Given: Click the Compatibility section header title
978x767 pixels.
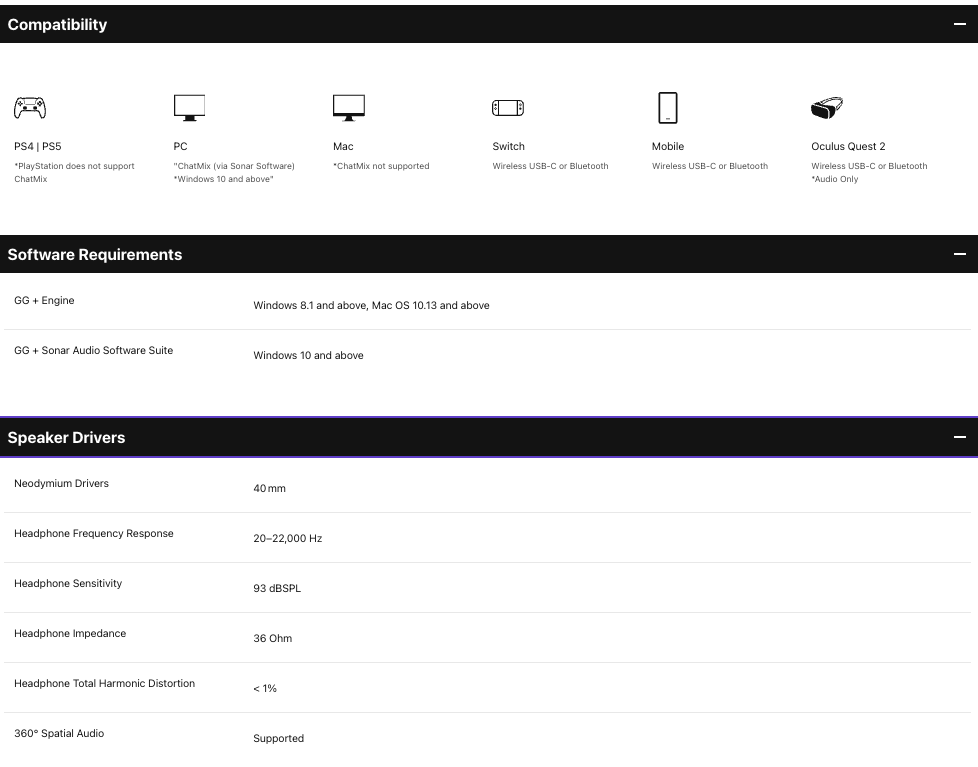Looking at the screenshot, I should click(57, 25).
